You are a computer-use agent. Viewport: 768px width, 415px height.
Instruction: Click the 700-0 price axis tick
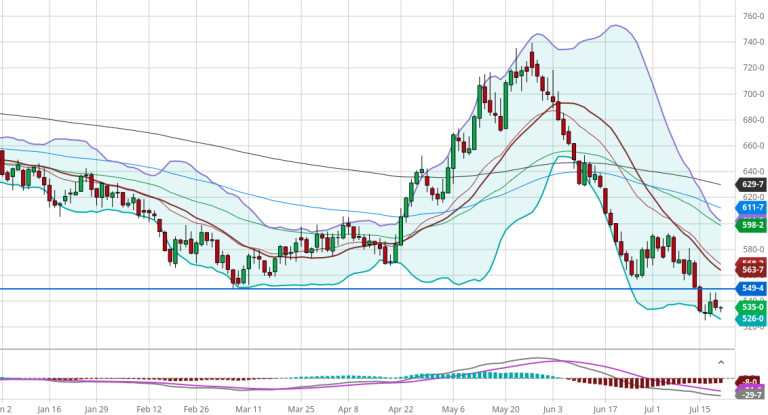[753, 94]
